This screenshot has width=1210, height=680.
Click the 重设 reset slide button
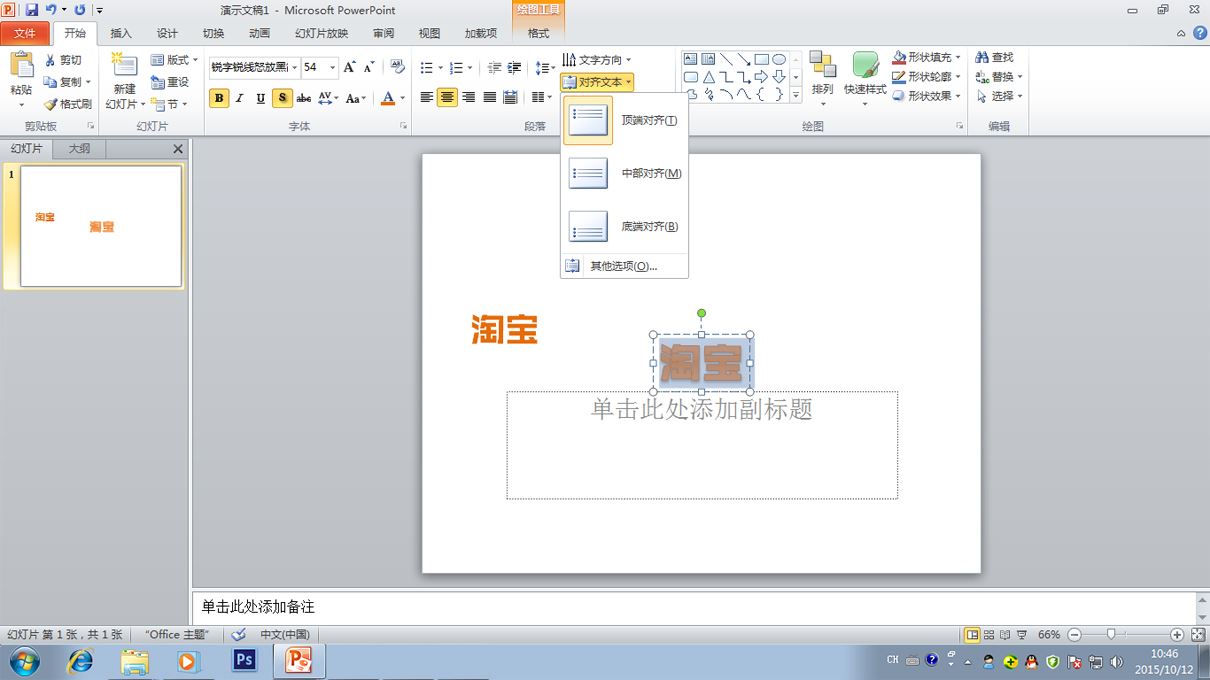pyautogui.click(x=170, y=82)
